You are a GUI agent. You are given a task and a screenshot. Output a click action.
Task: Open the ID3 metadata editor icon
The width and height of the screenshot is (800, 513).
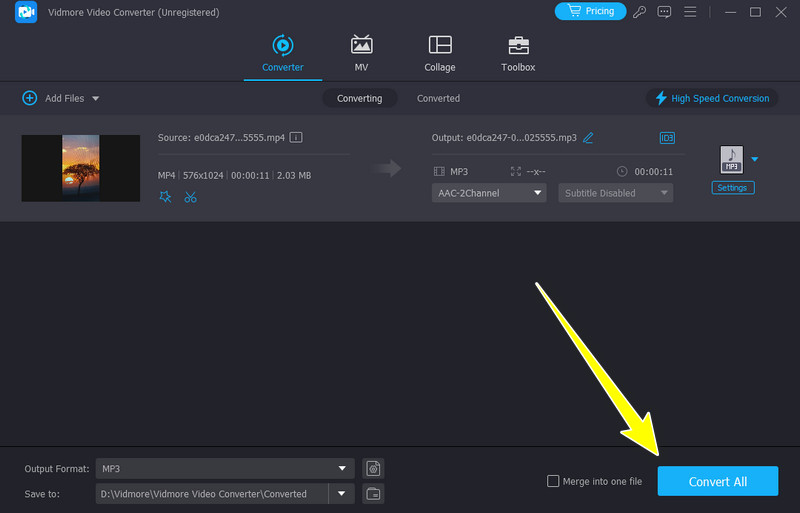pos(667,138)
